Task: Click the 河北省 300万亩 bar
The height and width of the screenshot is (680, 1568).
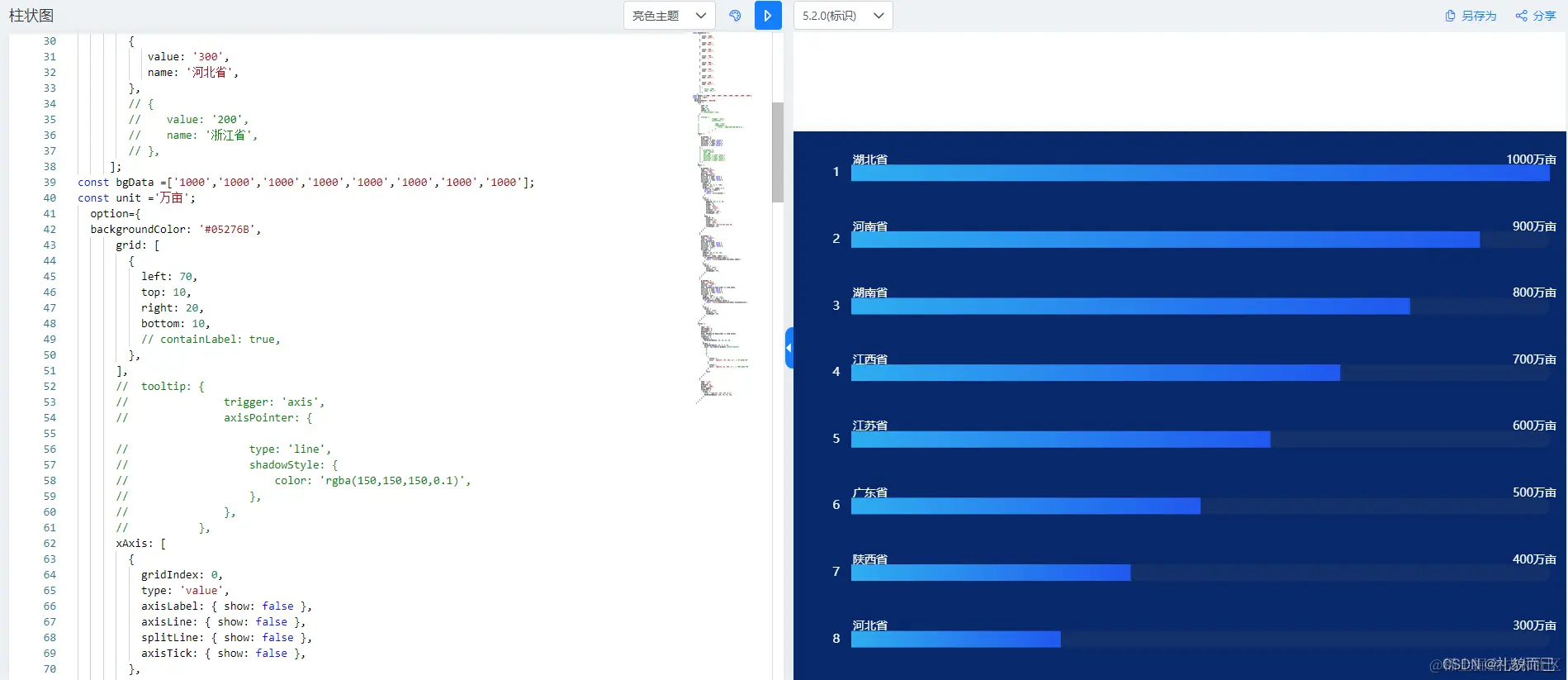Action: [x=955, y=639]
